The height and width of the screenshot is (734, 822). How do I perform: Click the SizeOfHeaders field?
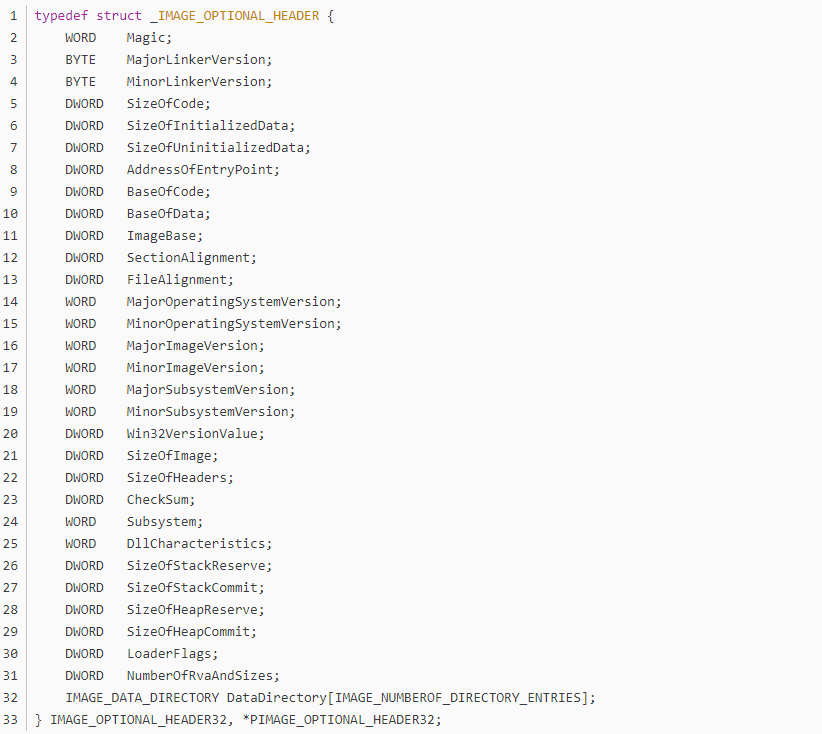tap(176, 478)
